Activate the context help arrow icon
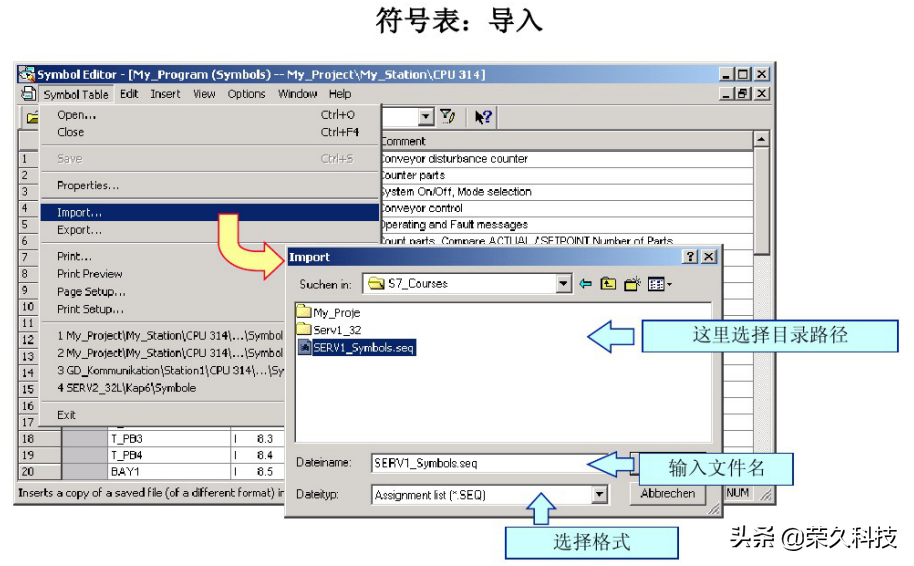914x566 pixels. pyautogui.click(x=483, y=117)
